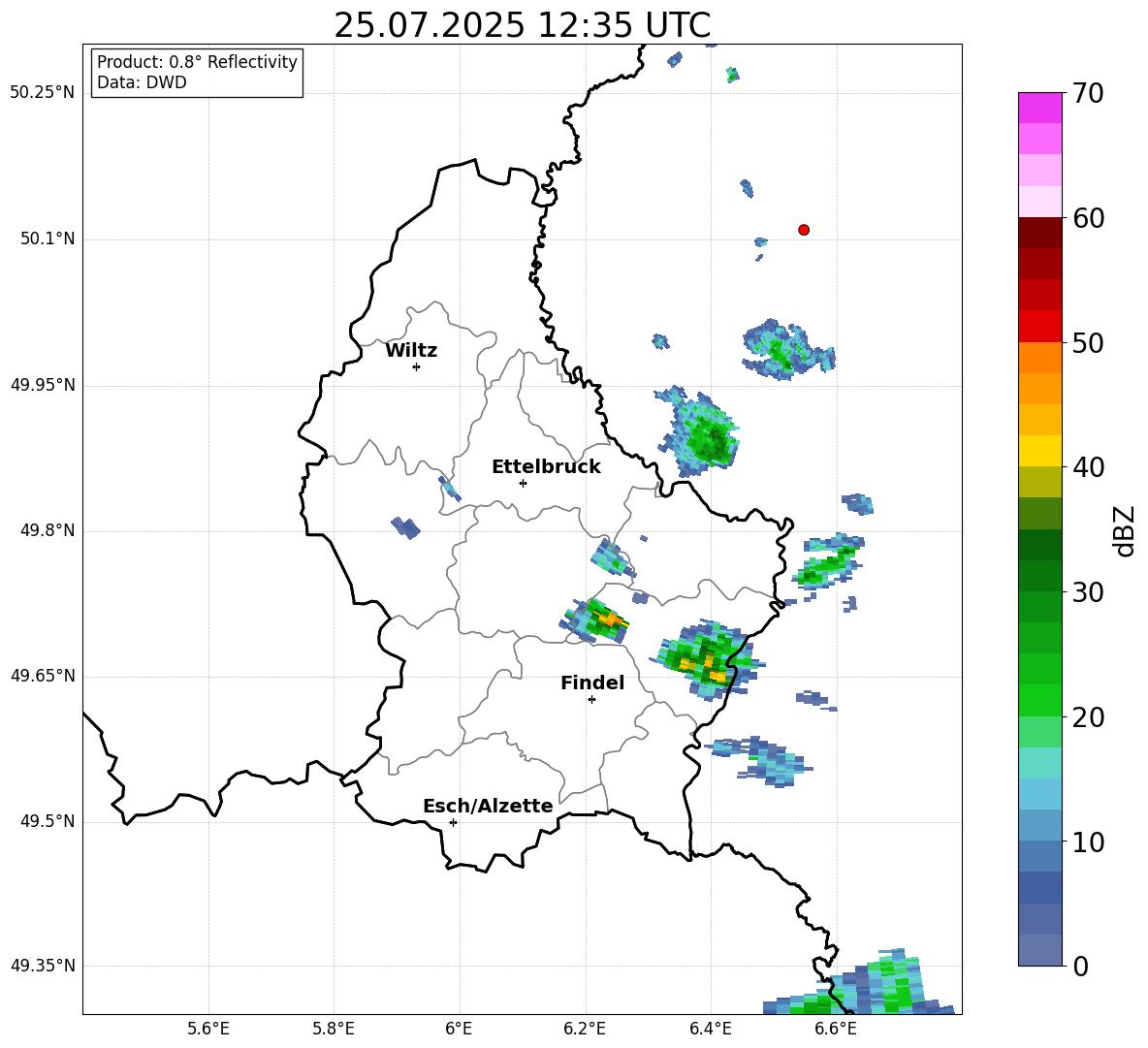Click the magenta top swatch of colorbar

click(x=1039, y=108)
